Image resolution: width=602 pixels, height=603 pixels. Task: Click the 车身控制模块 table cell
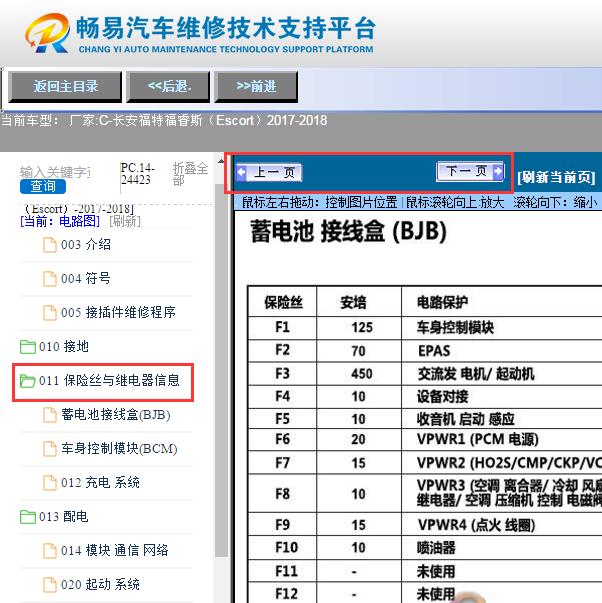[455, 327]
